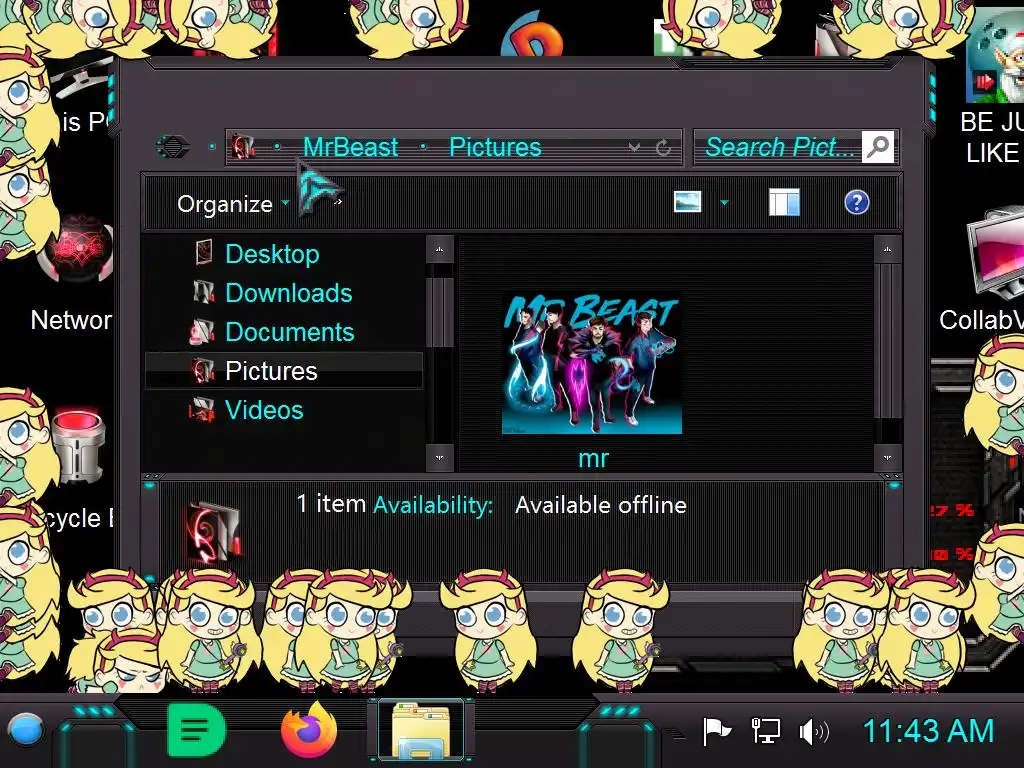This screenshot has height=768, width=1024.
Task: Open Videos in the navigation pane
Action: (x=264, y=410)
